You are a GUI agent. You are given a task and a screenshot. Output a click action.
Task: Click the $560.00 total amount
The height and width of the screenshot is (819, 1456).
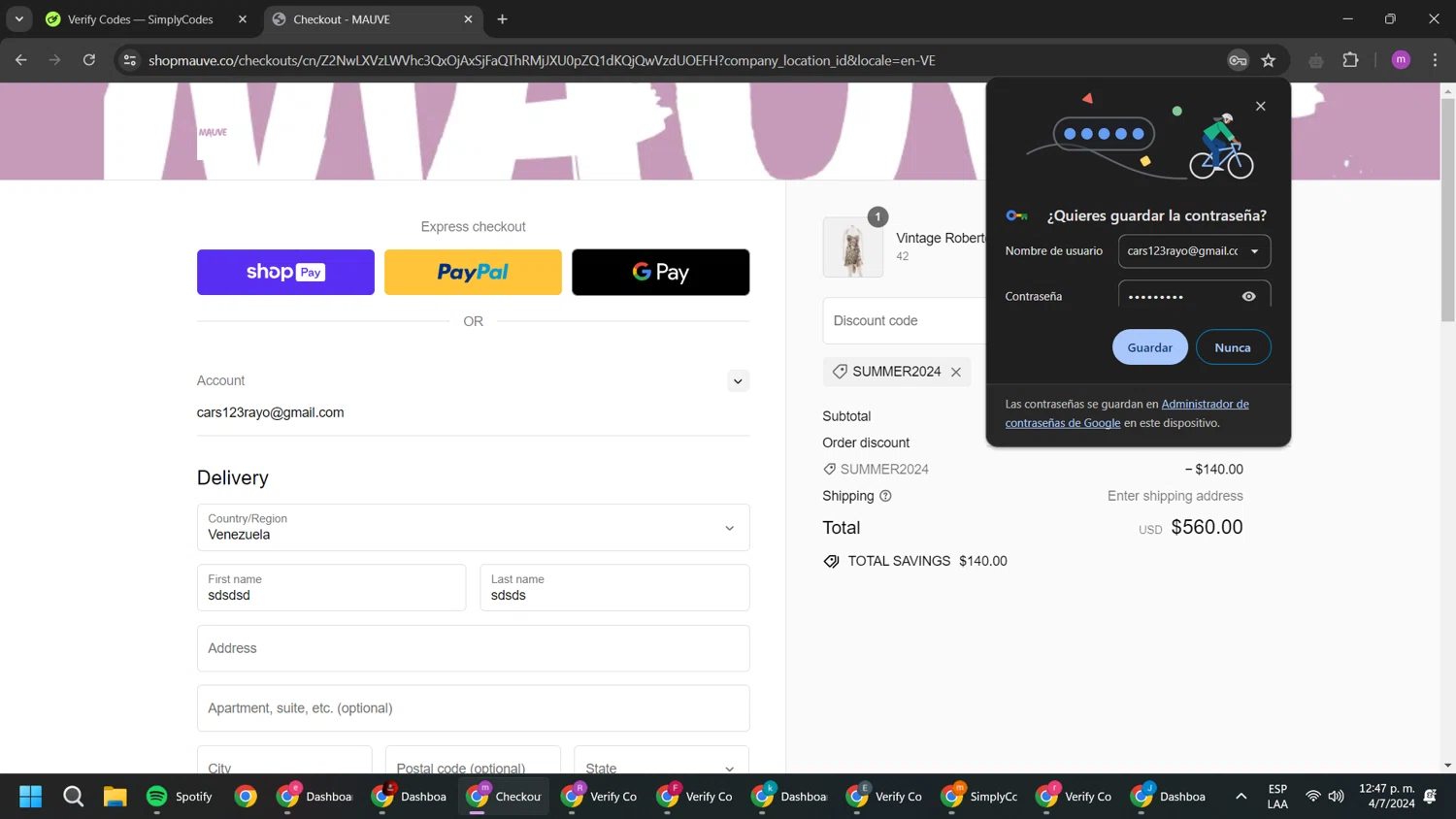[1207, 527]
